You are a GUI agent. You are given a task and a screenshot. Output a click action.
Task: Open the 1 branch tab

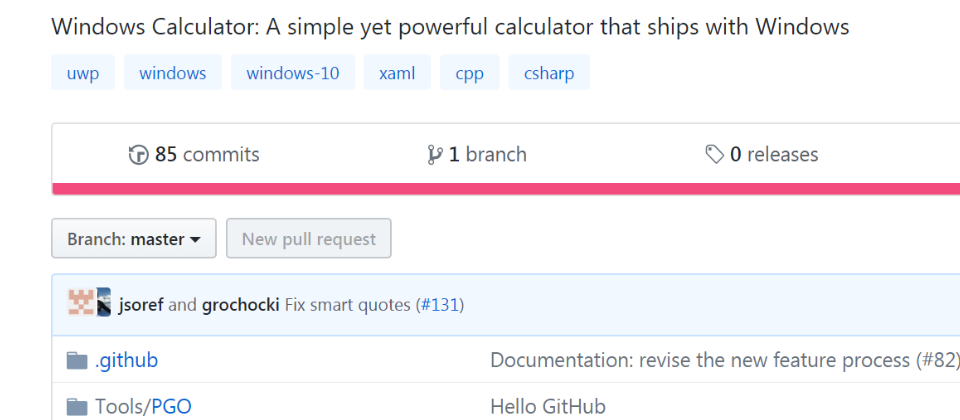coord(477,155)
